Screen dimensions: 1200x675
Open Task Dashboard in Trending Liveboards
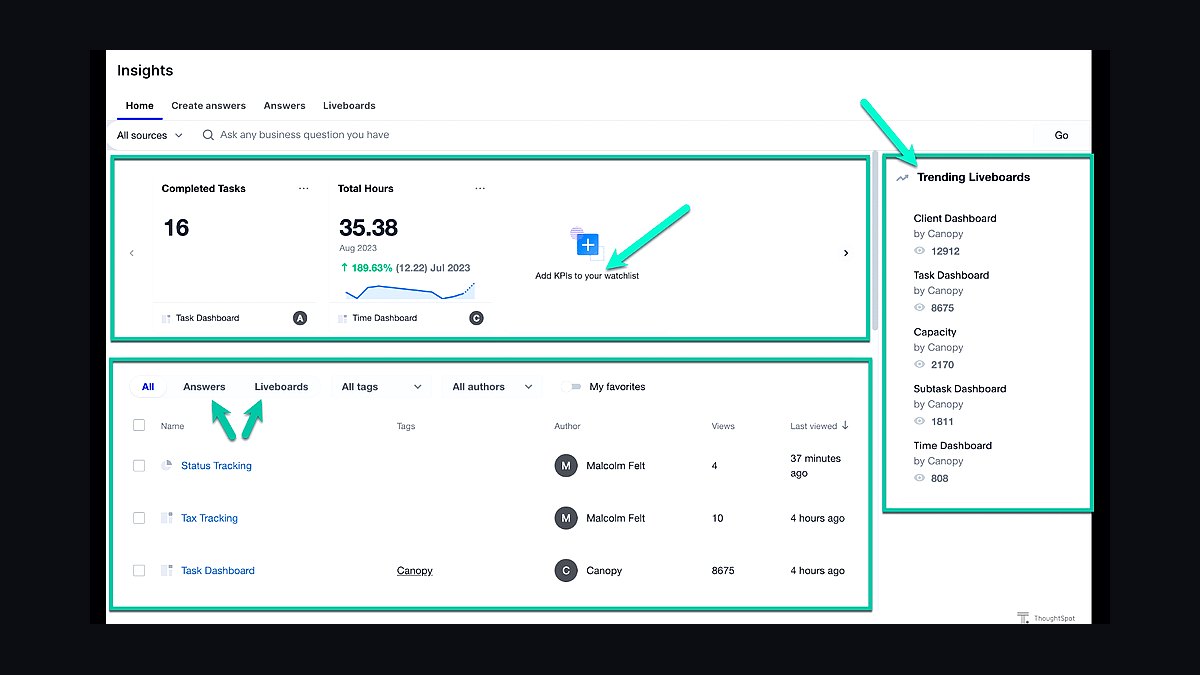(951, 275)
